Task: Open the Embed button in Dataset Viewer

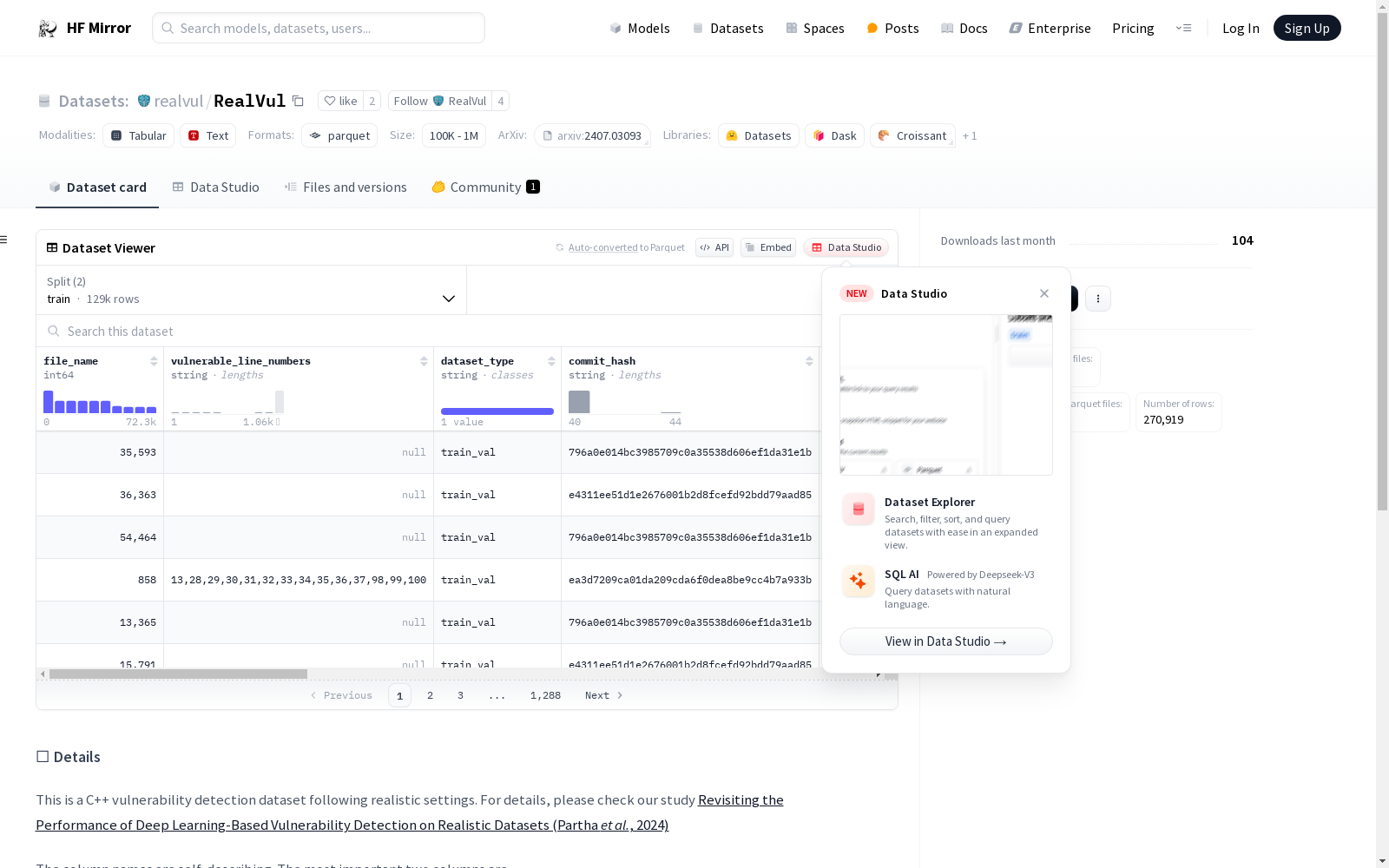Action: click(x=768, y=247)
